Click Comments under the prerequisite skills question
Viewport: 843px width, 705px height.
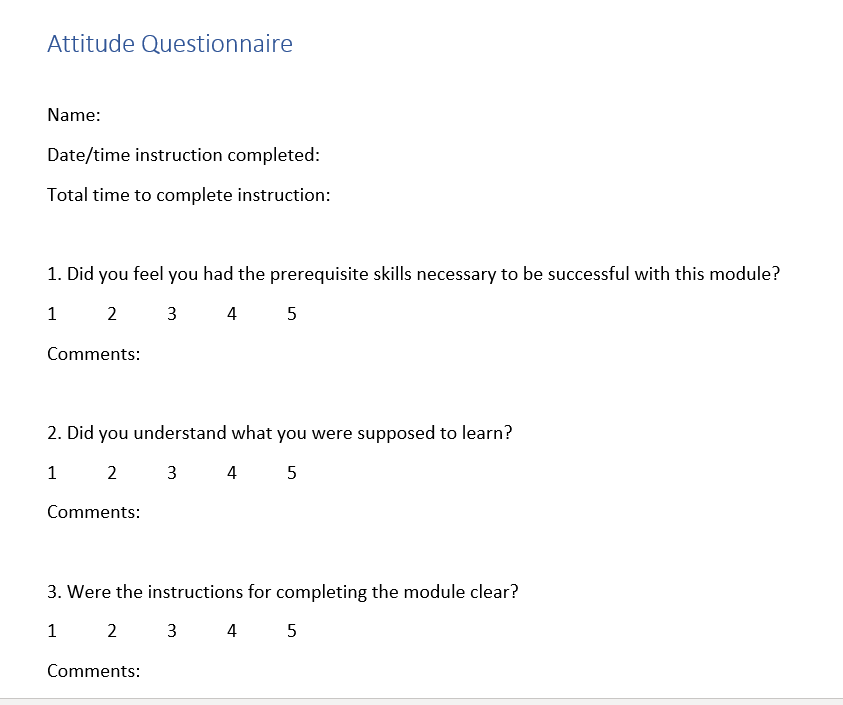click(93, 354)
